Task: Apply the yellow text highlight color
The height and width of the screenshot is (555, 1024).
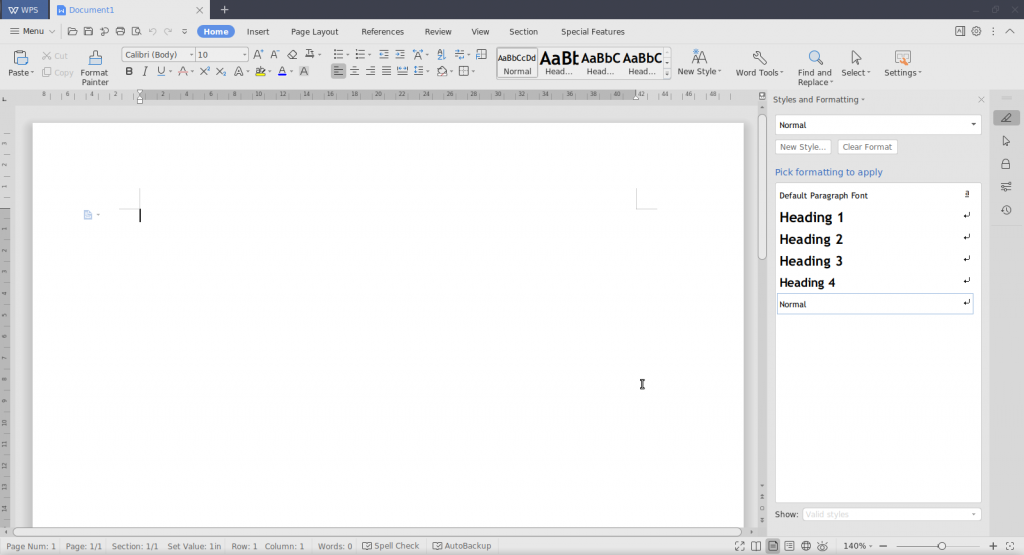Action: (x=261, y=71)
